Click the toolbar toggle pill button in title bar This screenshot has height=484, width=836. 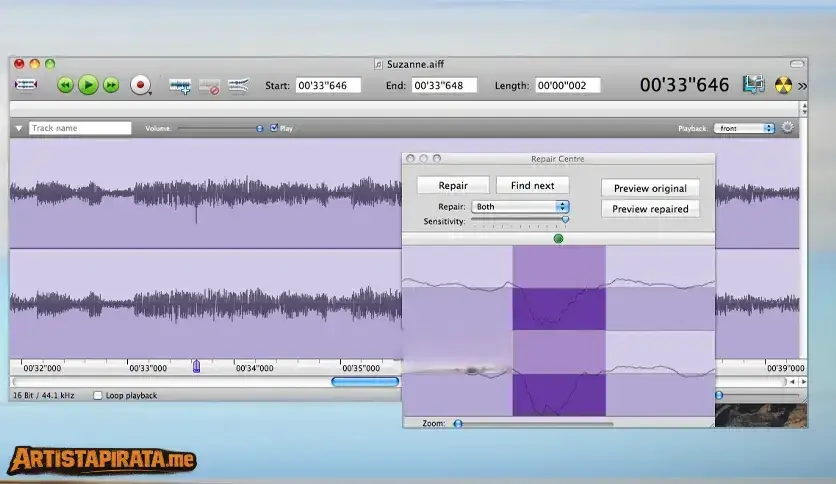coord(797,64)
